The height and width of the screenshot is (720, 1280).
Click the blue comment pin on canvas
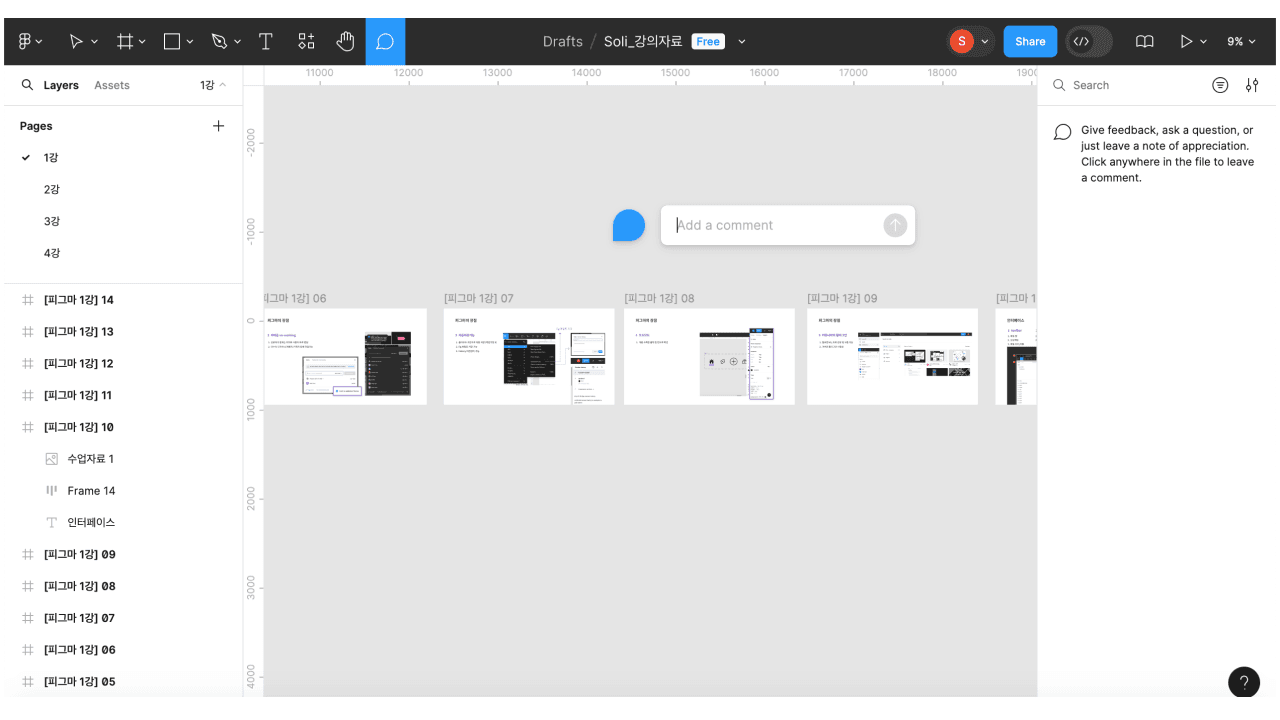(x=629, y=225)
